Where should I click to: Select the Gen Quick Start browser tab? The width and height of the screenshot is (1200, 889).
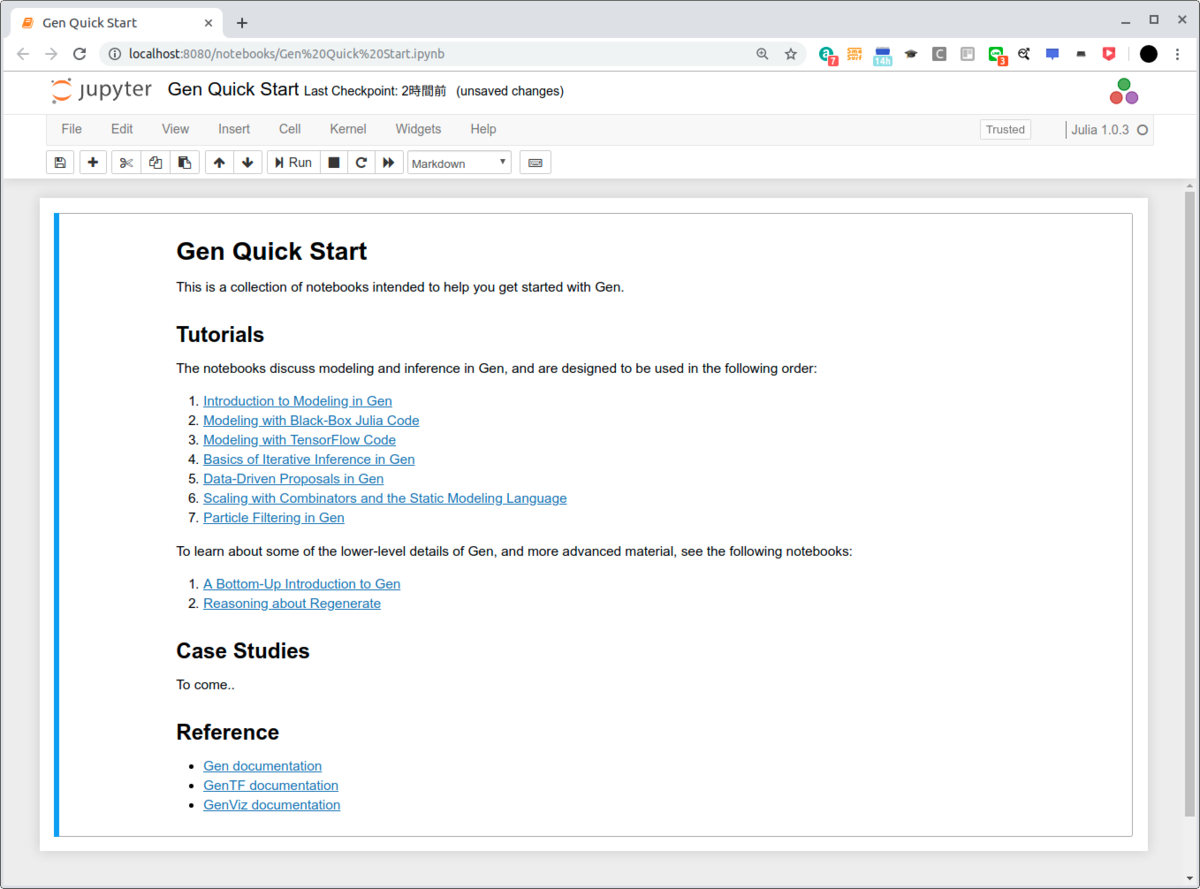click(118, 23)
